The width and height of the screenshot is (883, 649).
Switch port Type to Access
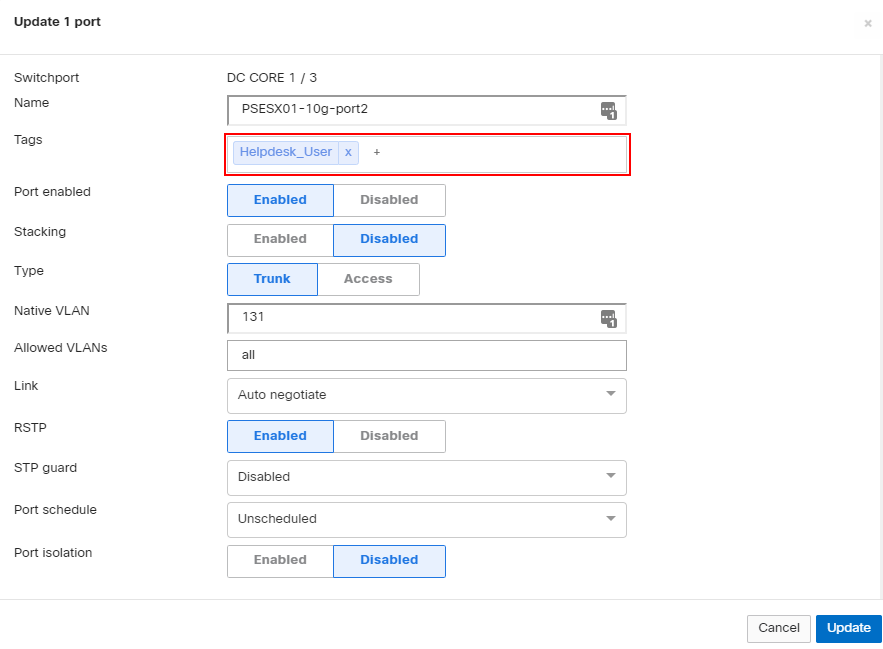(368, 279)
